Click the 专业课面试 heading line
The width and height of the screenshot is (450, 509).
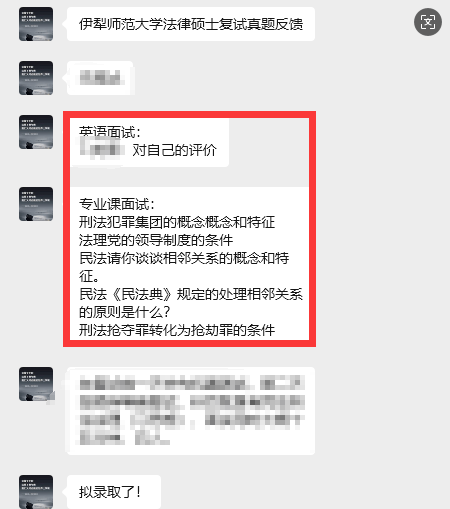117,204
